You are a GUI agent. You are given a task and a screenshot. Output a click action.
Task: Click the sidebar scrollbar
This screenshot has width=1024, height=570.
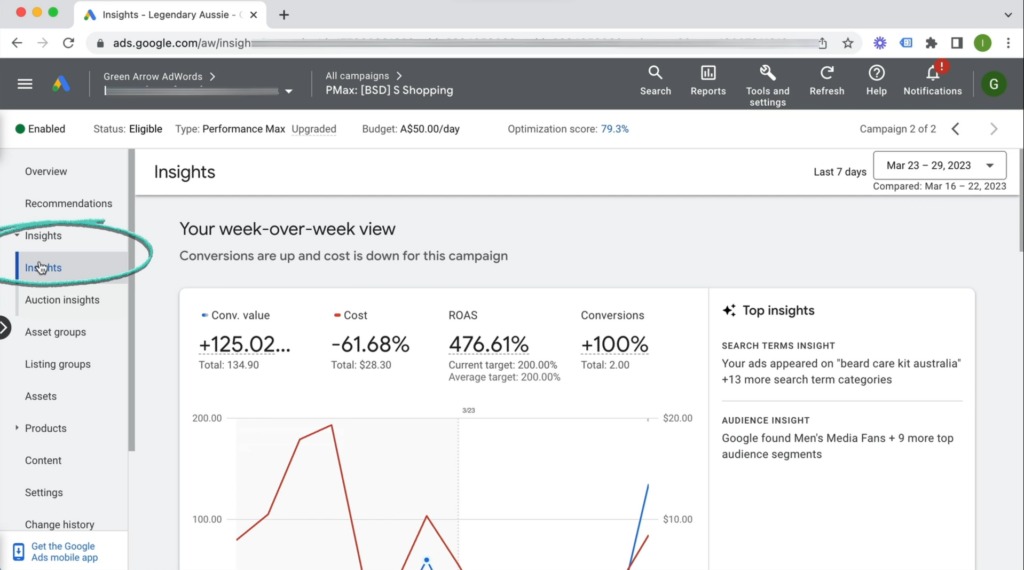(131, 300)
